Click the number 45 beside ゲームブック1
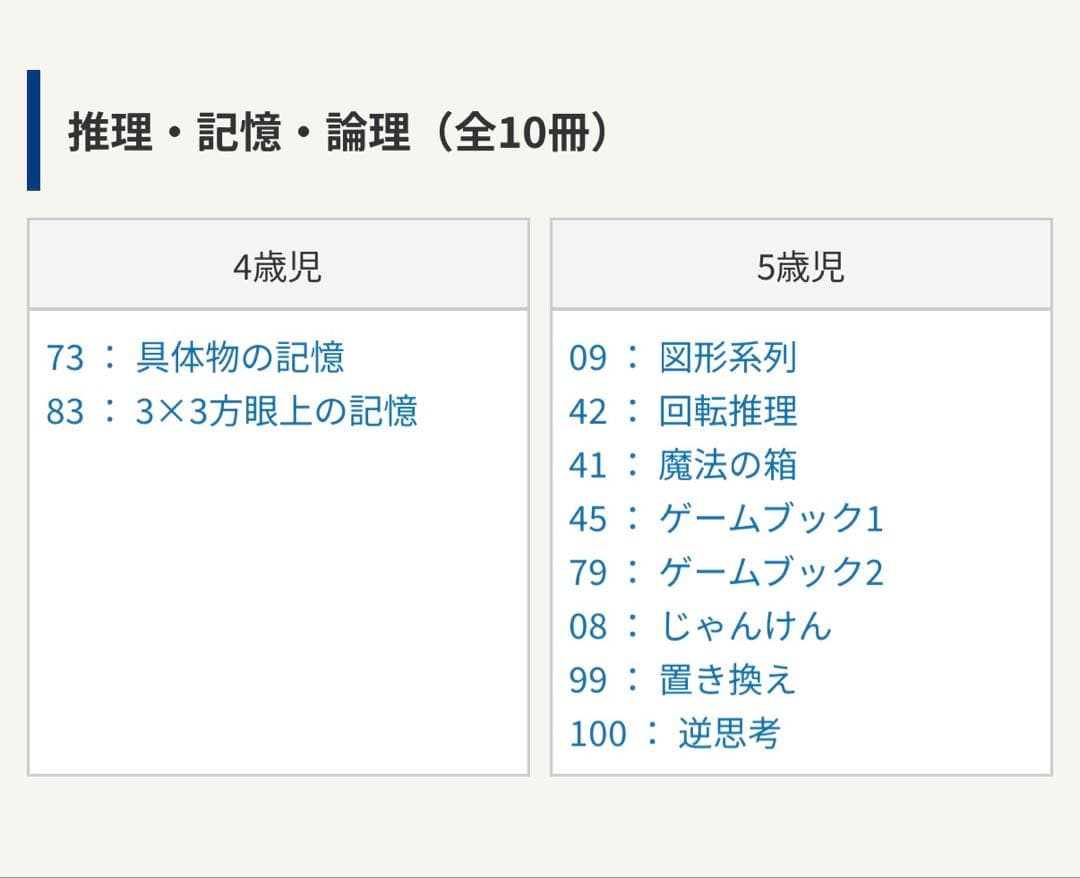The height and width of the screenshot is (878, 1080). click(589, 519)
